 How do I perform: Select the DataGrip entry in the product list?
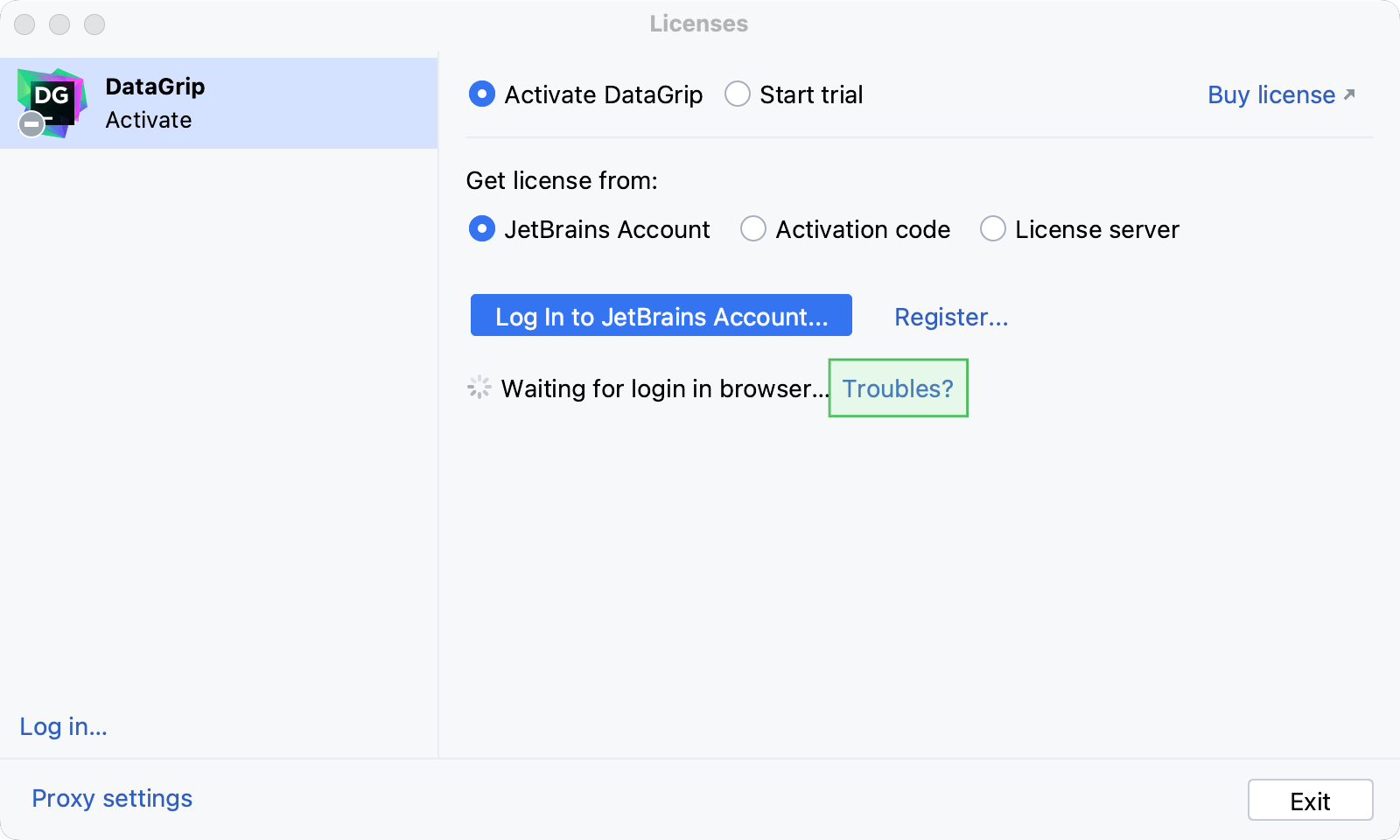point(219,102)
